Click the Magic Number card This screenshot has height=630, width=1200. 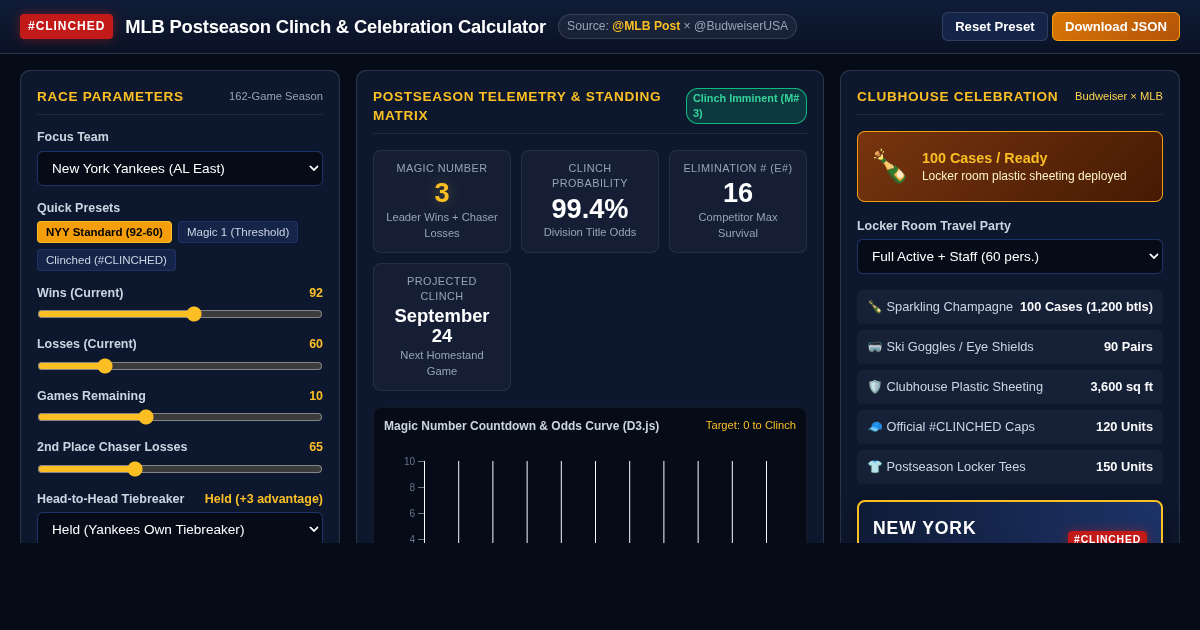click(x=442, y=201)
